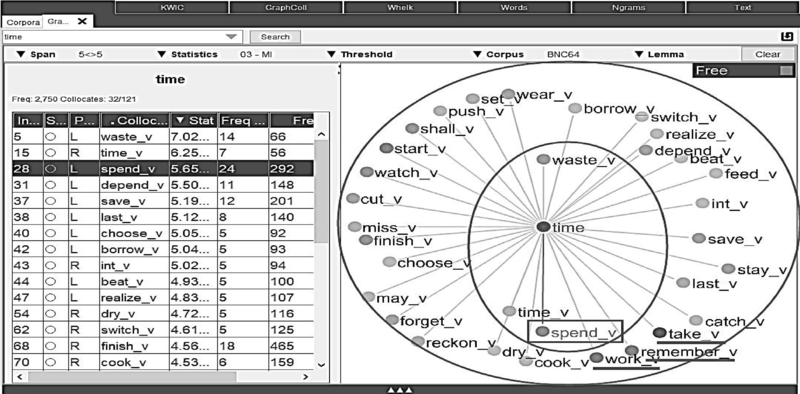
Task: Select radio button in cook_v row
Action: 51,362
